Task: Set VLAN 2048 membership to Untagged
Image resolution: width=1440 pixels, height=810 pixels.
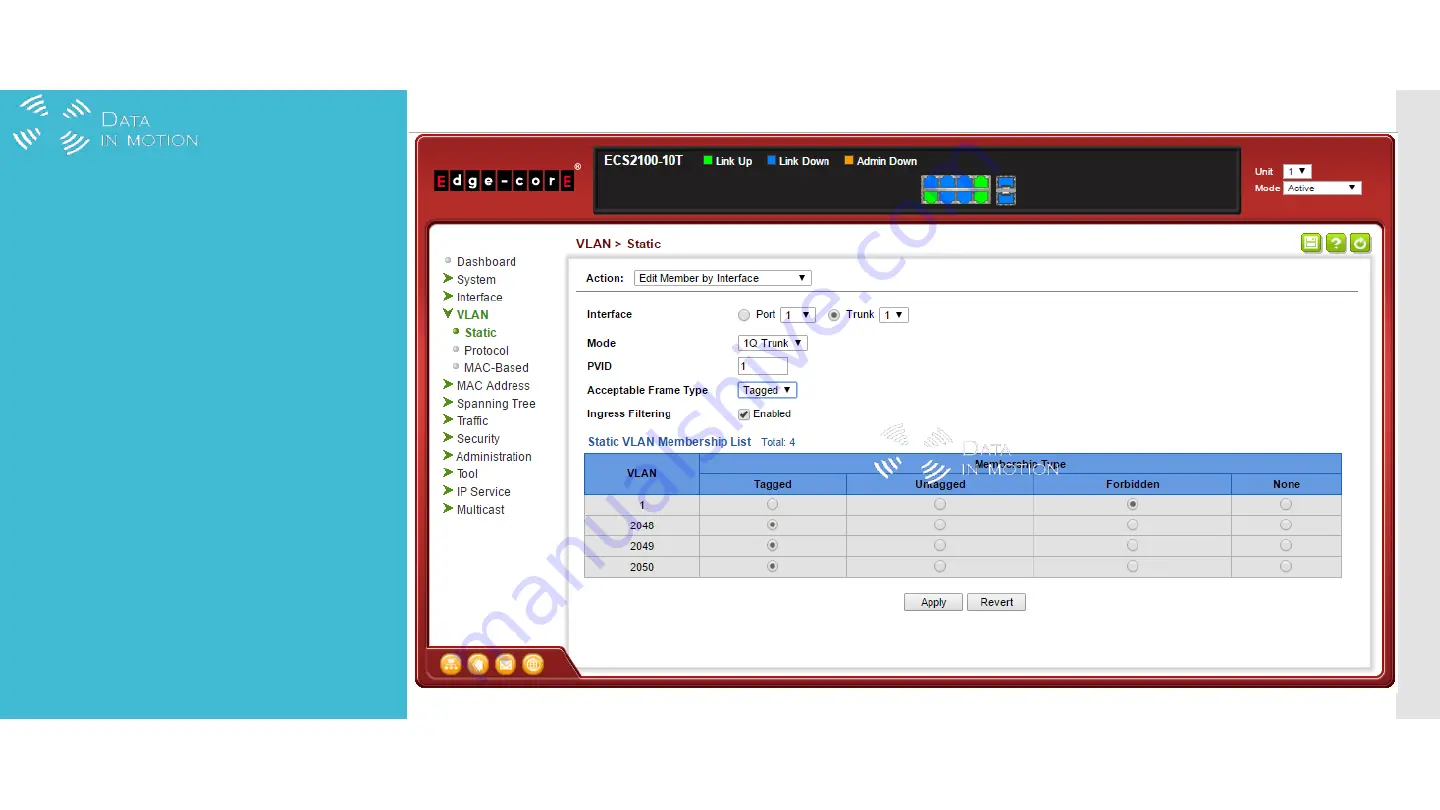Action: coord(940,525)
